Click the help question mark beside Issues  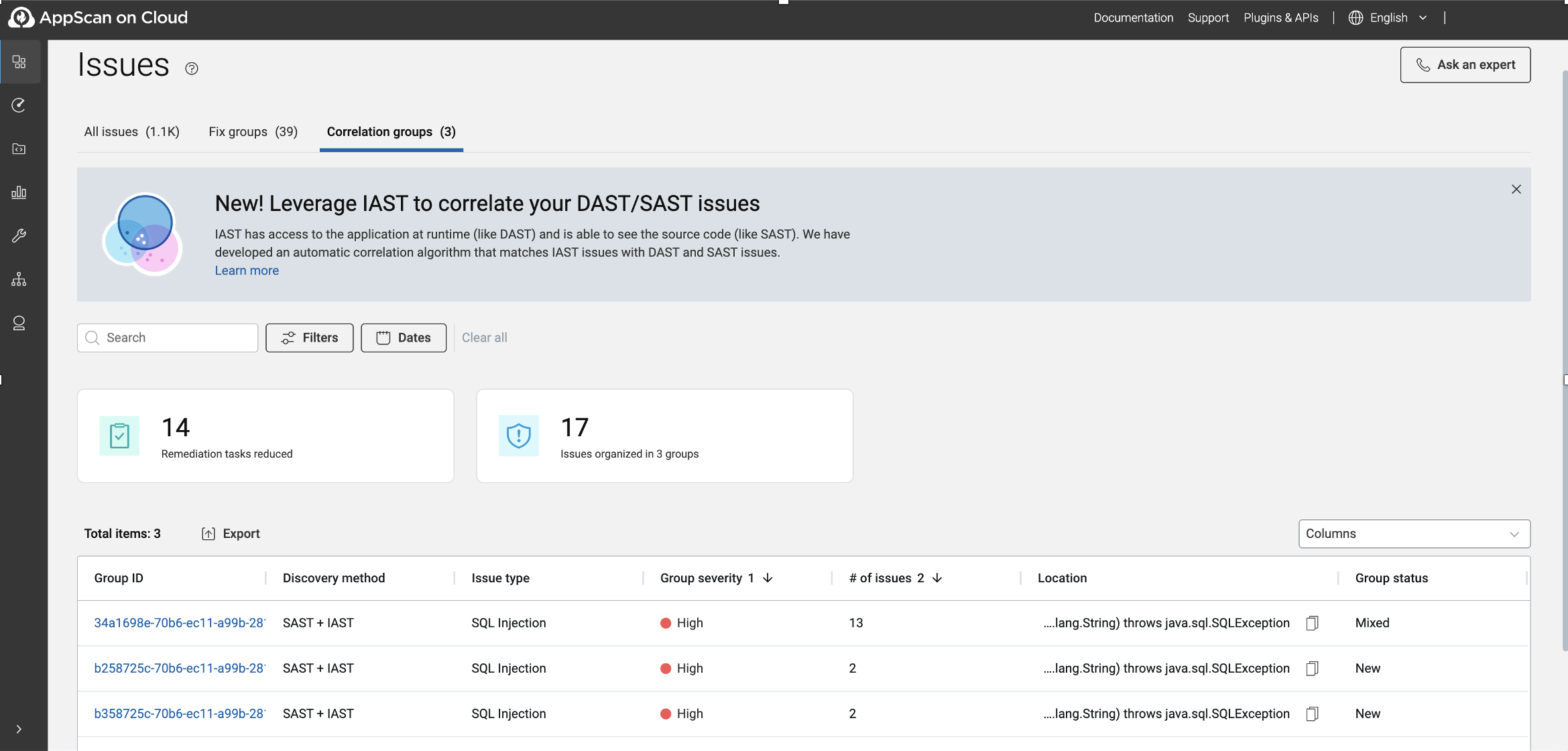[192, 68]
